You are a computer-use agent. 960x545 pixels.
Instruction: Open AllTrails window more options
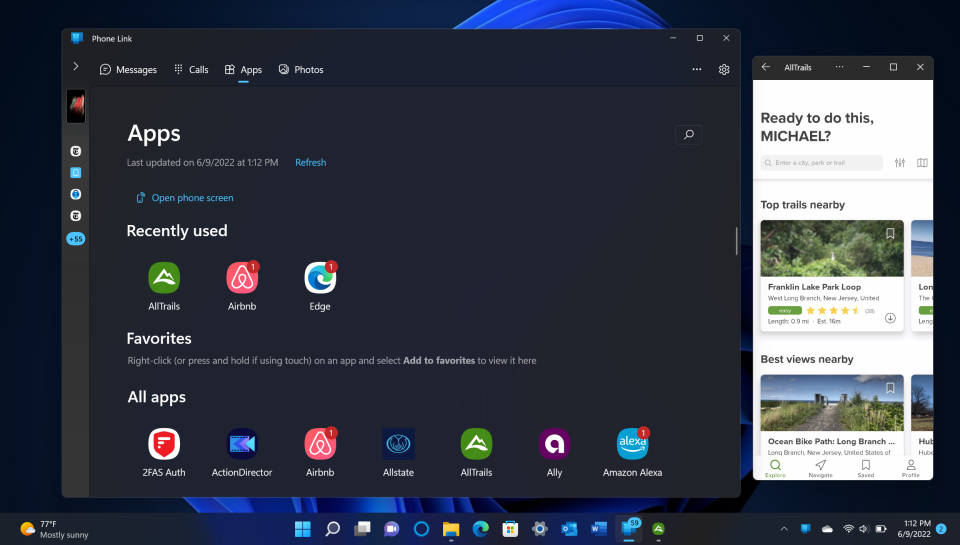pos(839,67)
